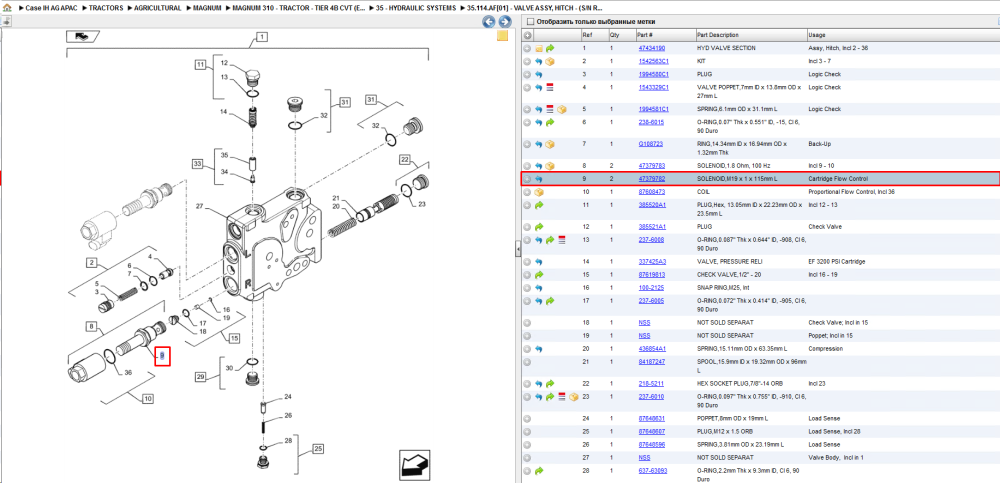Select boxed callout 1 at diagram top
The image size is (1000, 483).
click(x=260, y=38)
